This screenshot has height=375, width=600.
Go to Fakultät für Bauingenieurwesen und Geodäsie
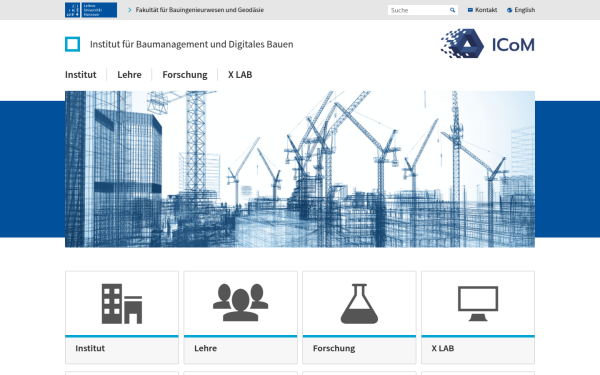coord(200,10)
